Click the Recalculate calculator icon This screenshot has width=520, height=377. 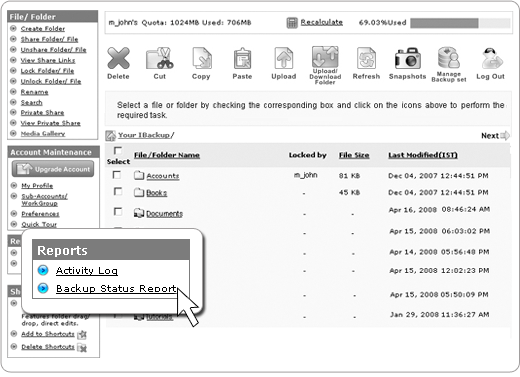[292, 23]
